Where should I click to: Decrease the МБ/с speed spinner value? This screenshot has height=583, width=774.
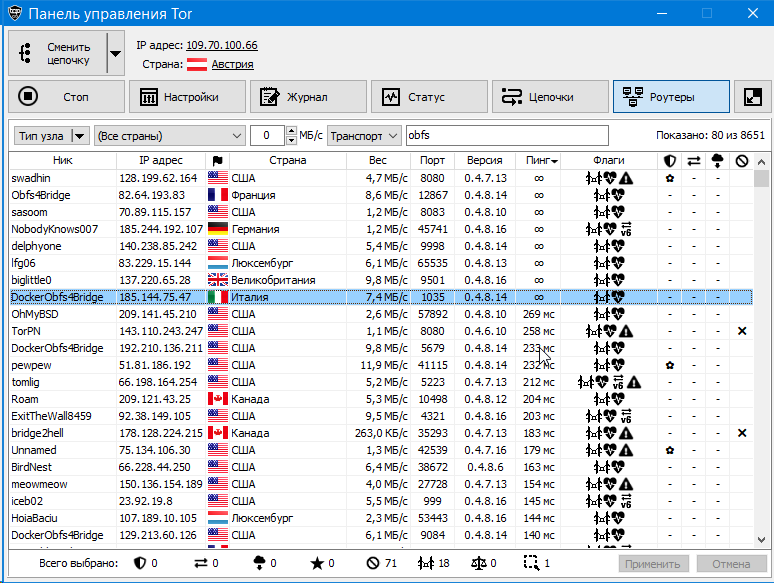[x=291, y=140]
